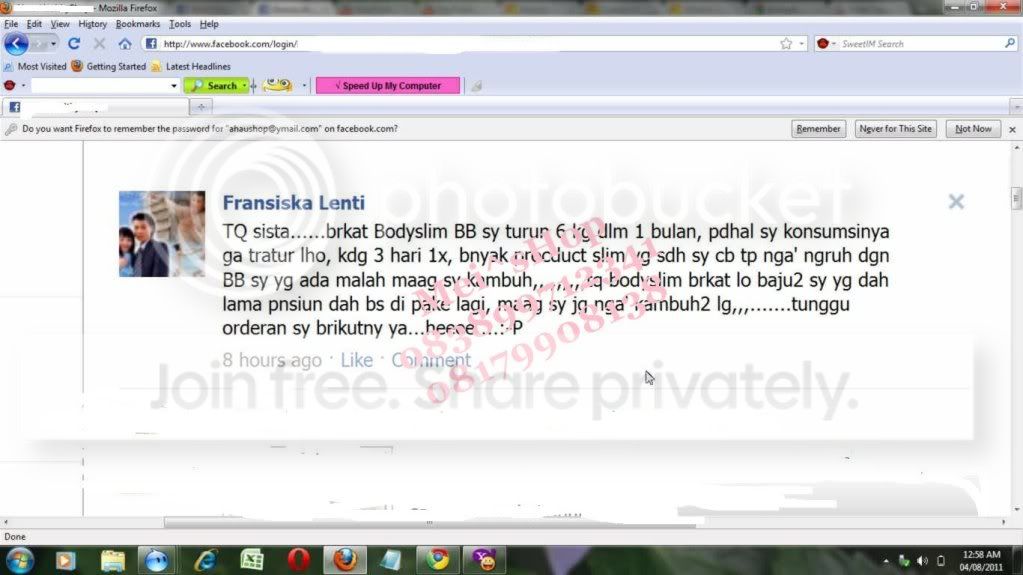
Task: Open Fransiska Lenti's profile picture
Action: click(x=162, y=234)
